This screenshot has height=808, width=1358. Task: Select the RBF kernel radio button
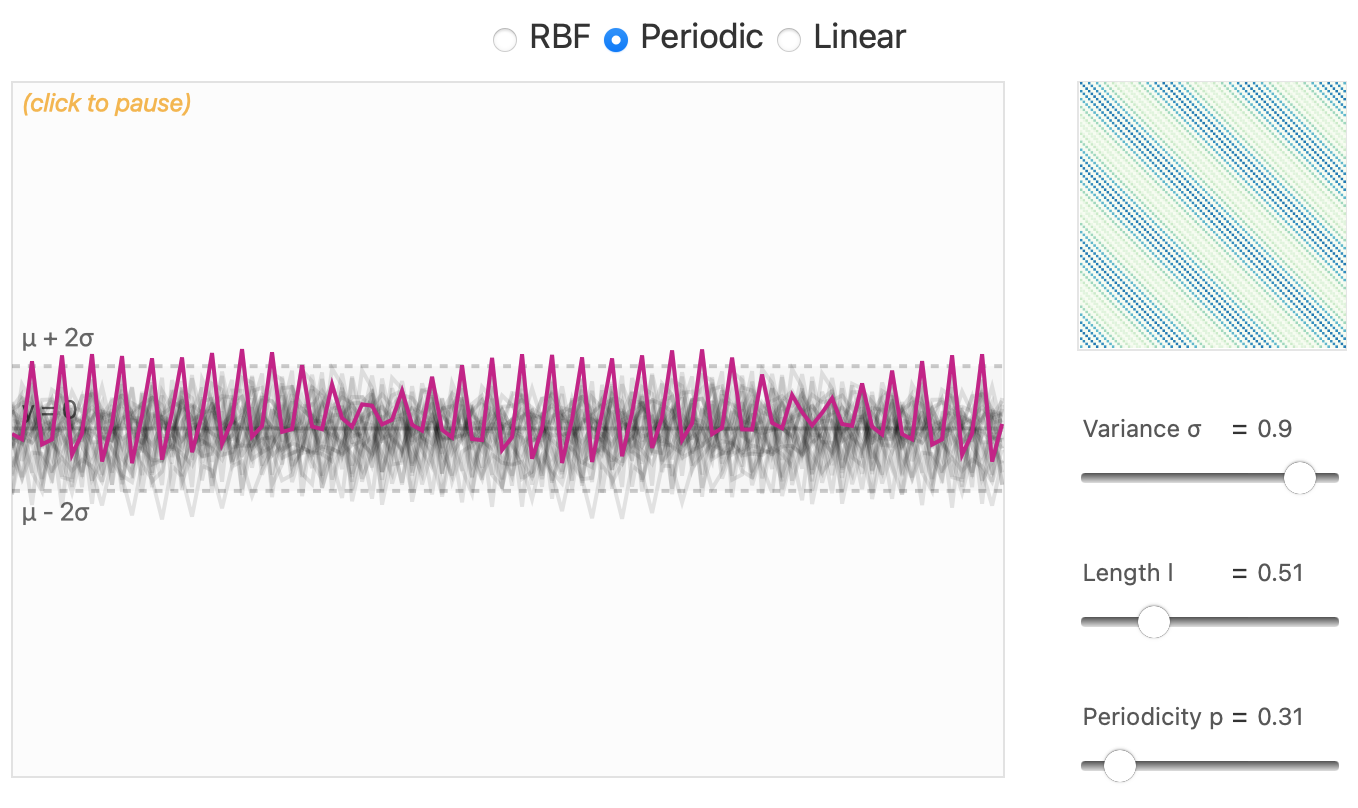pyautogui.click(x=506, y=40)
